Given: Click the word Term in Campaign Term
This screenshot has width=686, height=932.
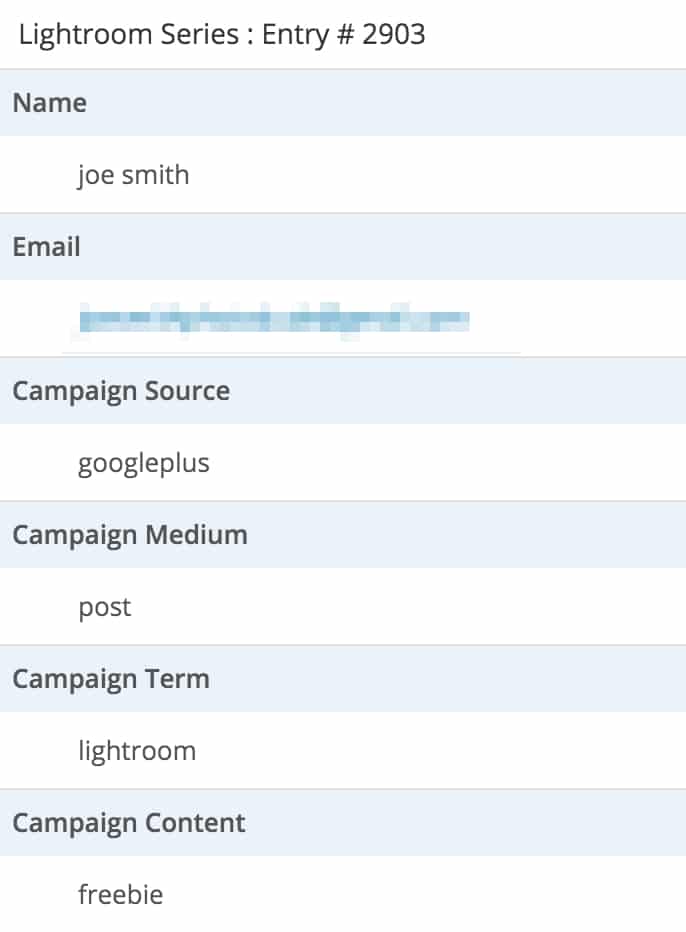Looking at the screenshot, I should (x=177, y=679).
